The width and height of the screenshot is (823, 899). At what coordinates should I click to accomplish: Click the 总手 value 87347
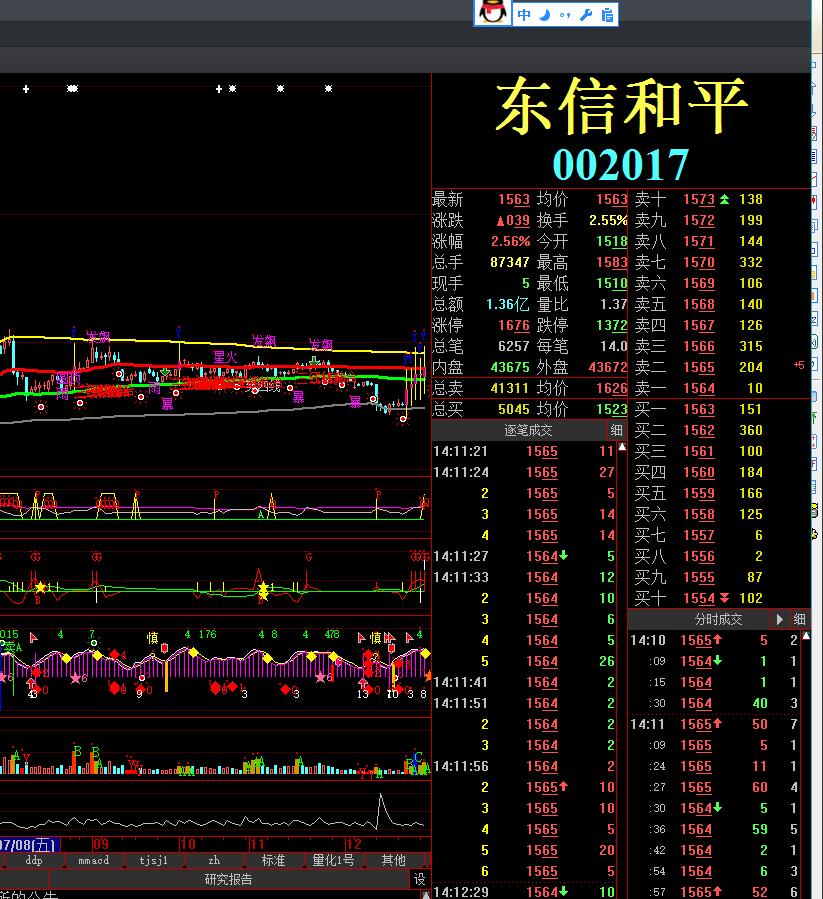click(509, 262)
